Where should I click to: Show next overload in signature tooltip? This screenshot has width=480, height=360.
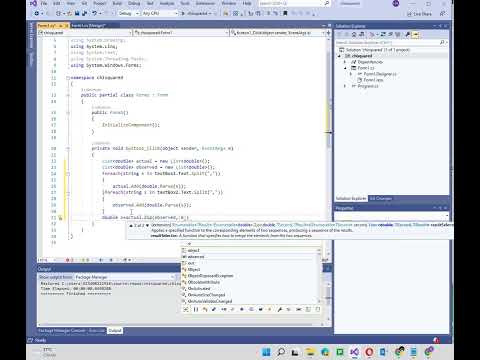click(x=147, y=226)
